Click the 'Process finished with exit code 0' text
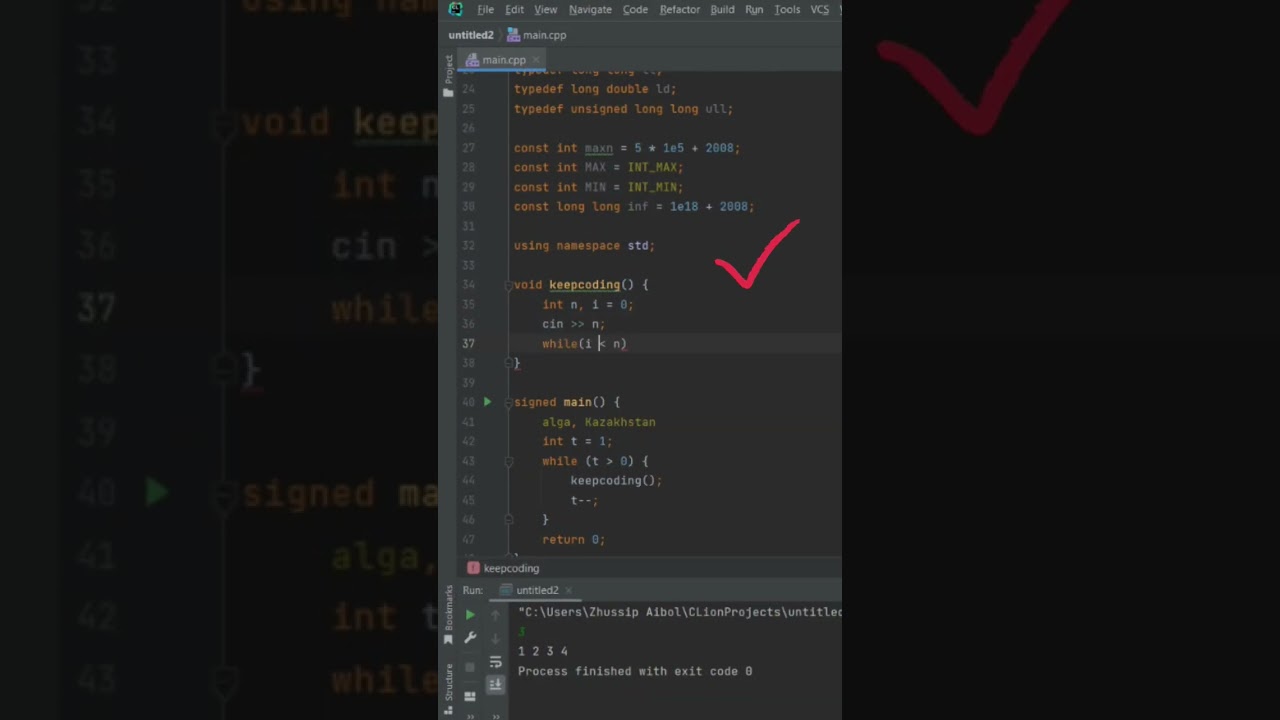The height and width of the screenshot is (720, 1280). point(635,671)
